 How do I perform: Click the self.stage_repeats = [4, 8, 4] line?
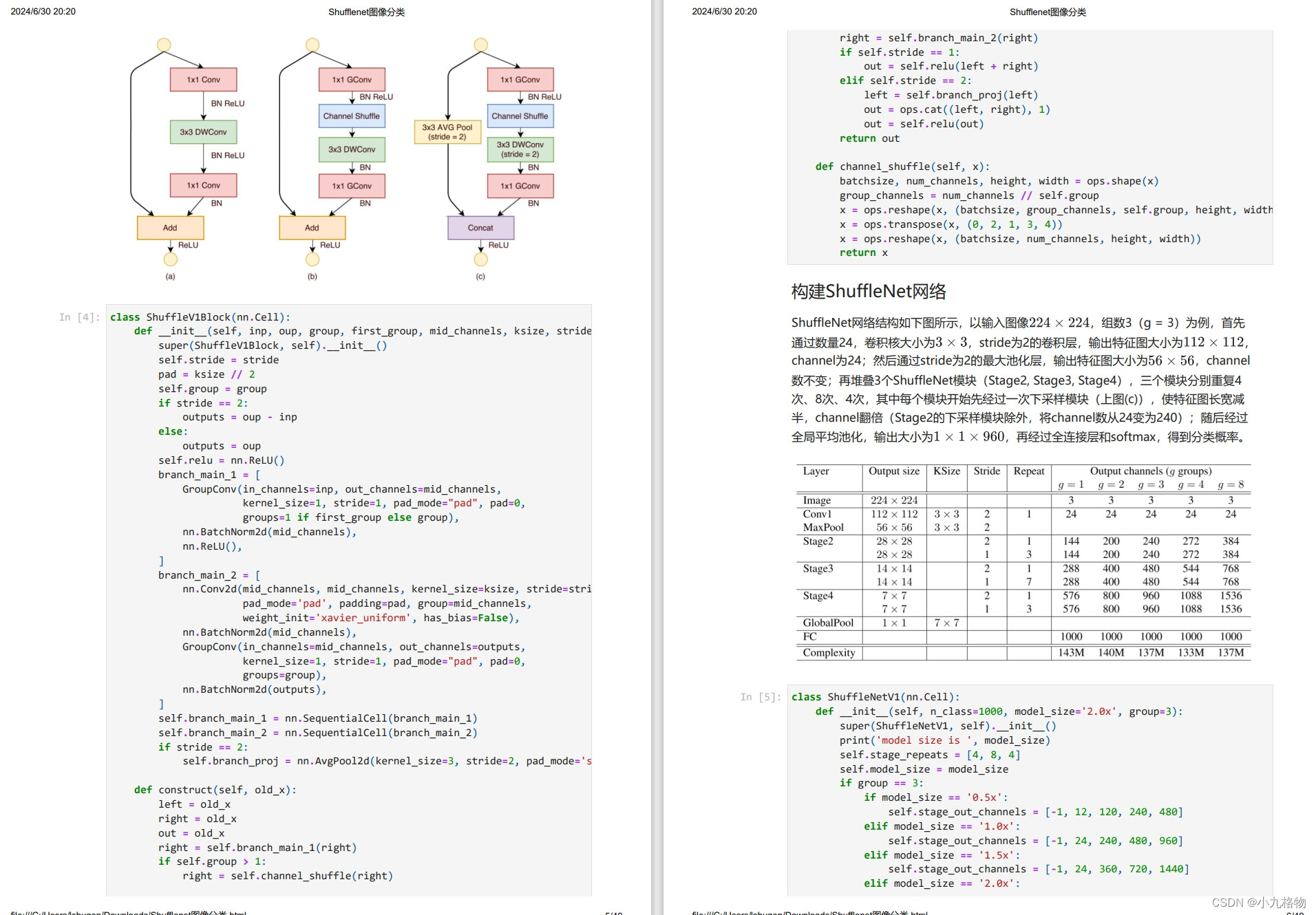[930, 755]
